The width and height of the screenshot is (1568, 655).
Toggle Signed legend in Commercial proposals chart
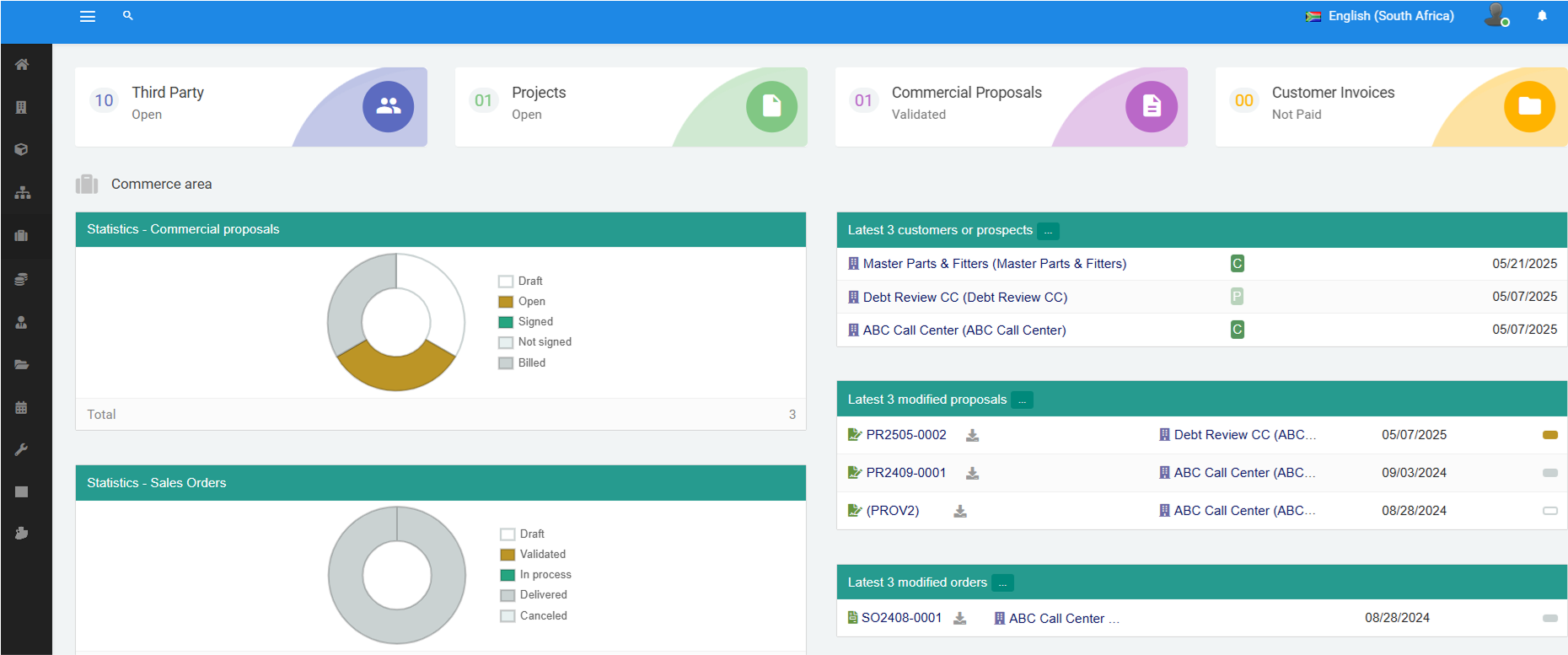535,321
